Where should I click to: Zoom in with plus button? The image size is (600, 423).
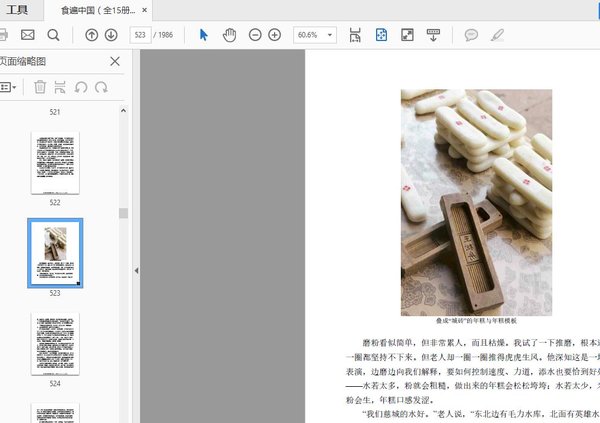[x=274, y=35]
